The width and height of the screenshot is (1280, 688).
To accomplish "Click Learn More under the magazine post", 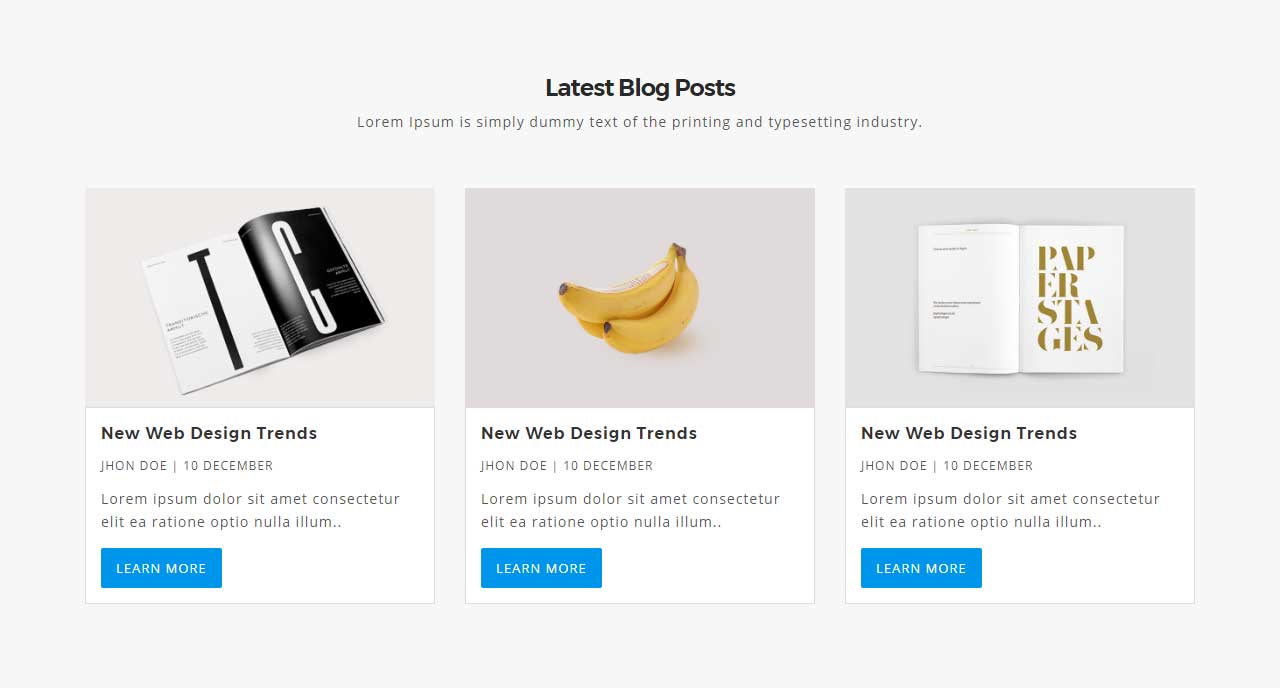I will coord(161,568).
